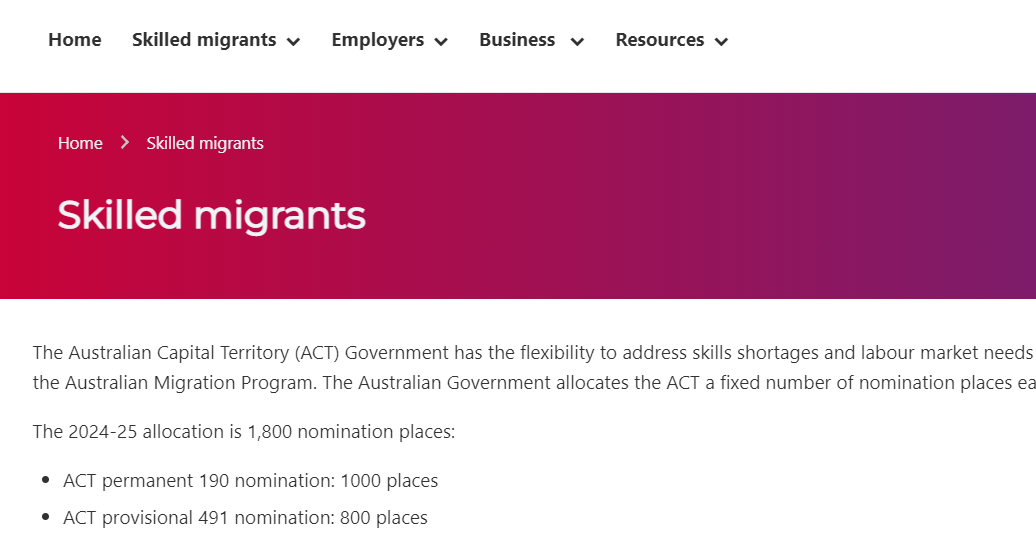Click the 2024-25 allocation sentence
1036x557 pixels.
point(244,431)
